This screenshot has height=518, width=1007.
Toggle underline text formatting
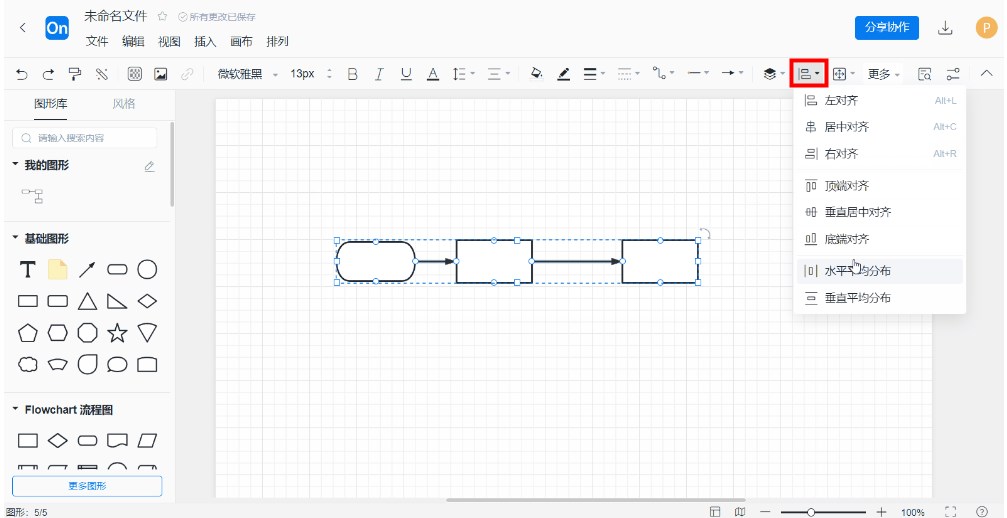coord(406,74)
